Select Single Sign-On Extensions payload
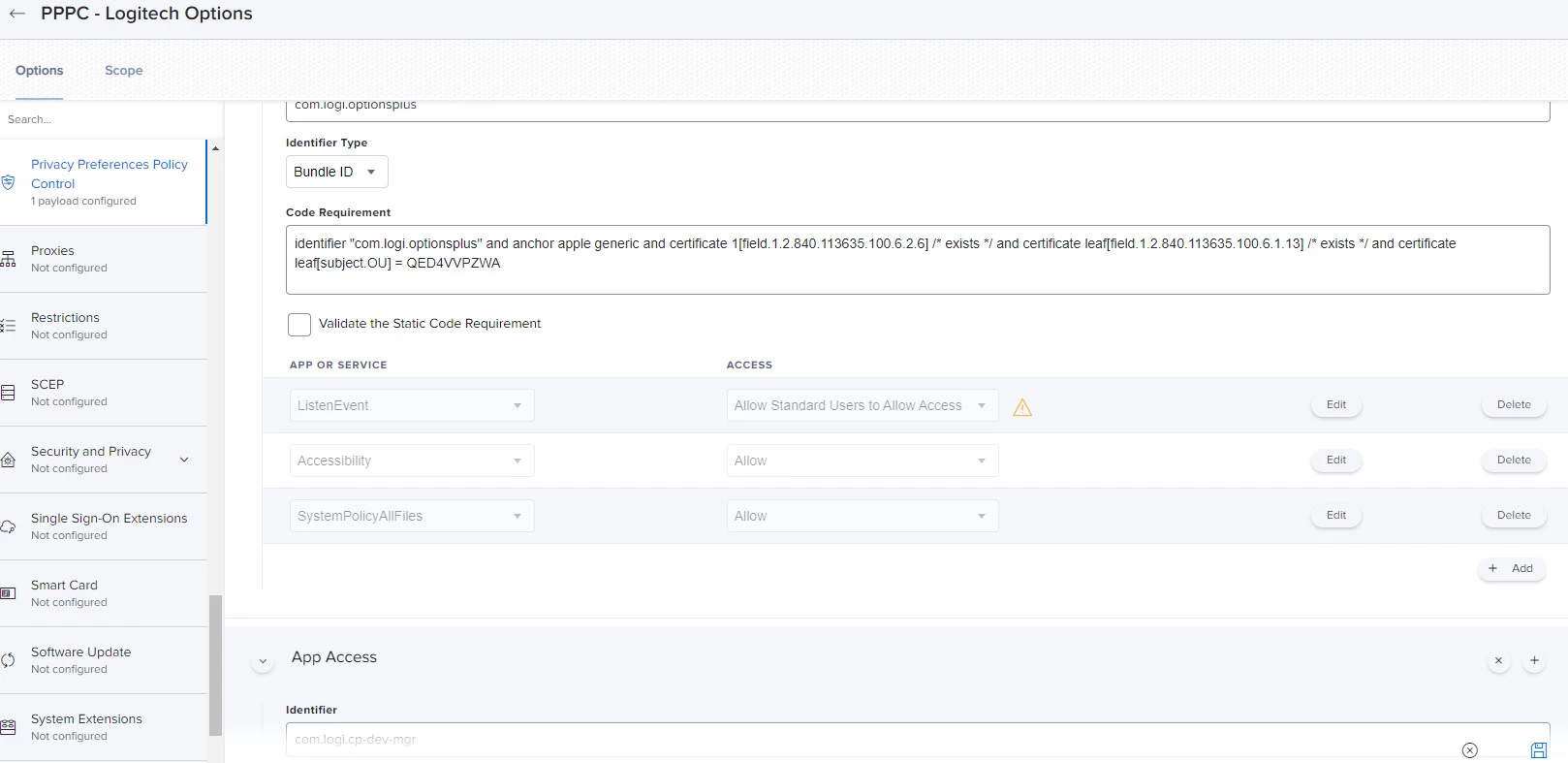 [x=104, y=526]
